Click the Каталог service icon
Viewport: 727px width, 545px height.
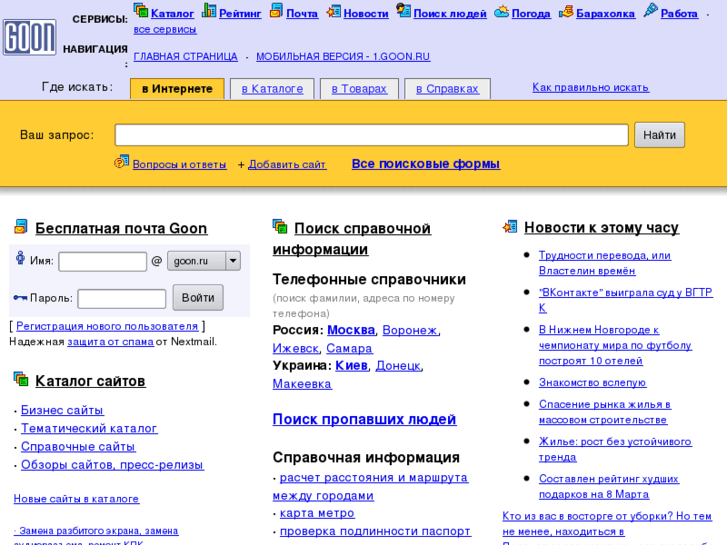click(140, 10)
